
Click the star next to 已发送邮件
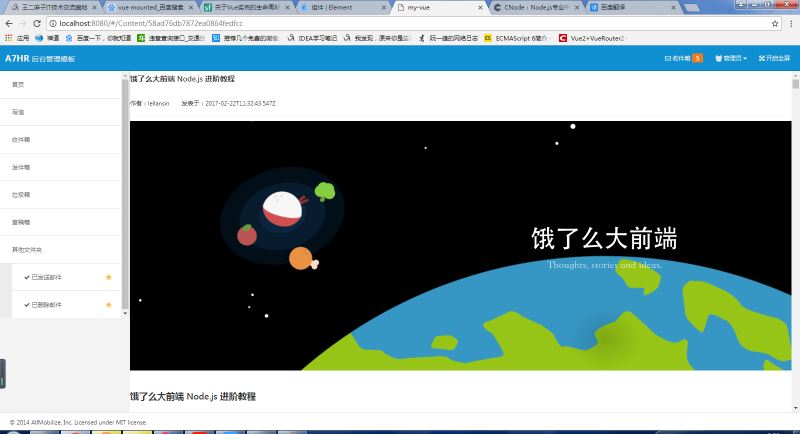click(x=109, y=277)
